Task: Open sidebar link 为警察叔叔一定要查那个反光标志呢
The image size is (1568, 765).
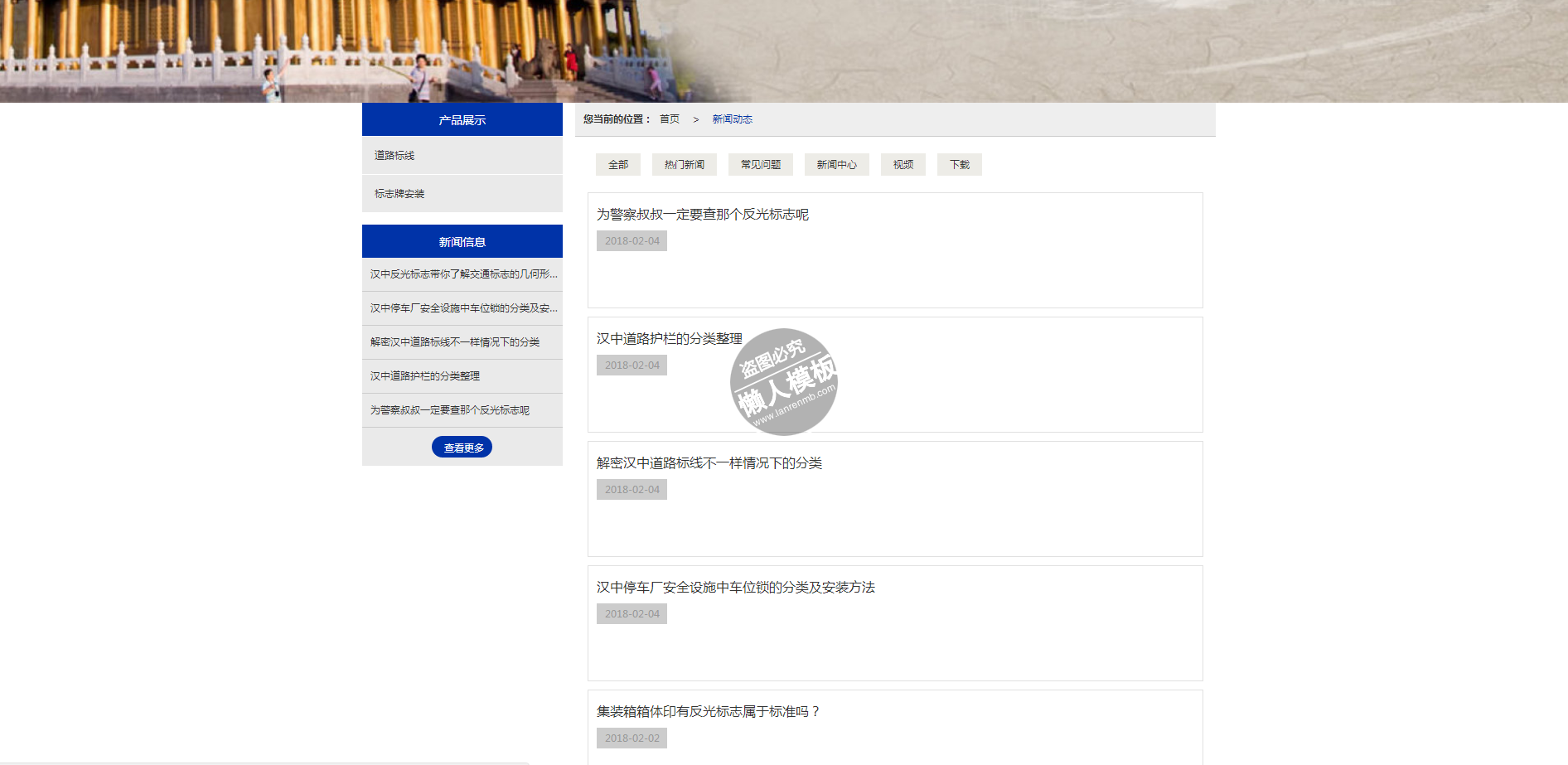Action: coord(450,410)
